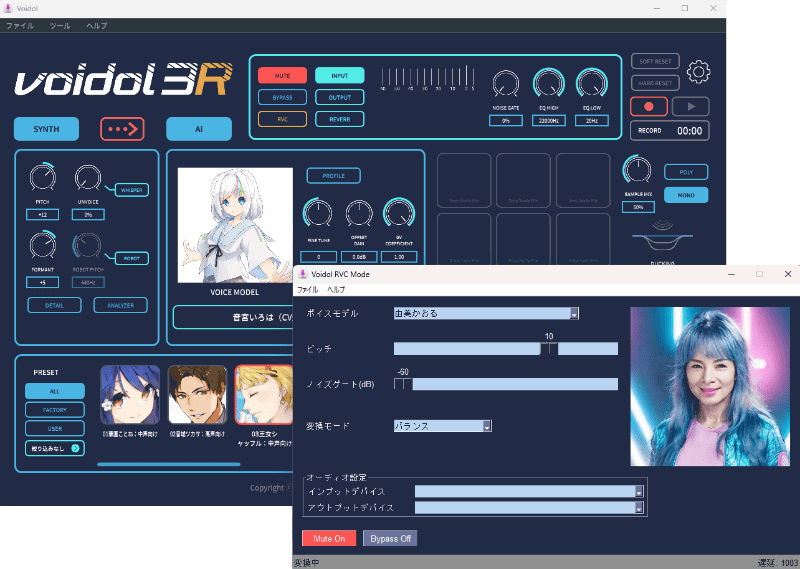The width and height of the screenshot is (800, 569).
Task: Toggle the INPUT button
Action: (x=339, y=76)
